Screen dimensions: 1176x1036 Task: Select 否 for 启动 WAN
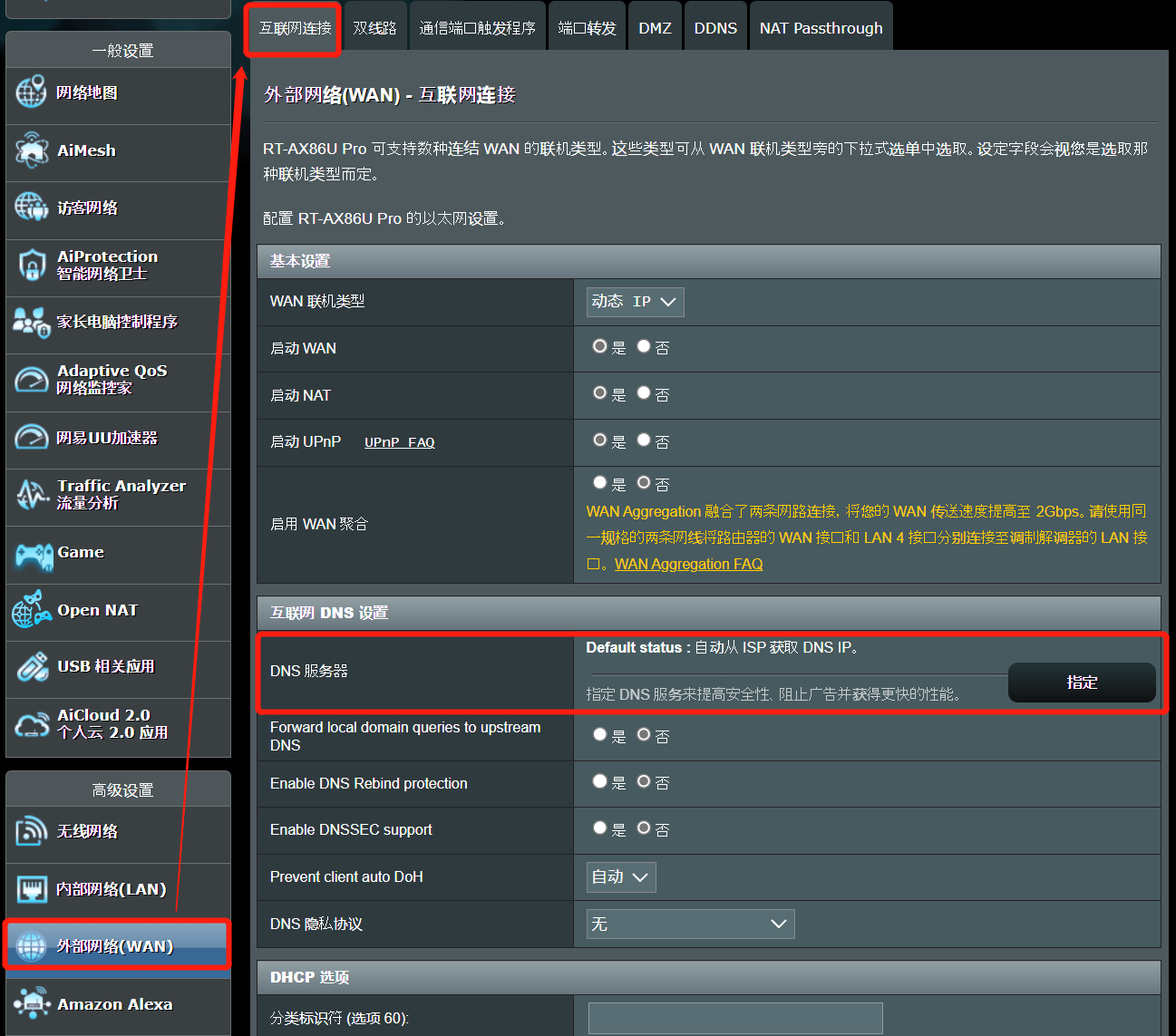pos(644,346)
